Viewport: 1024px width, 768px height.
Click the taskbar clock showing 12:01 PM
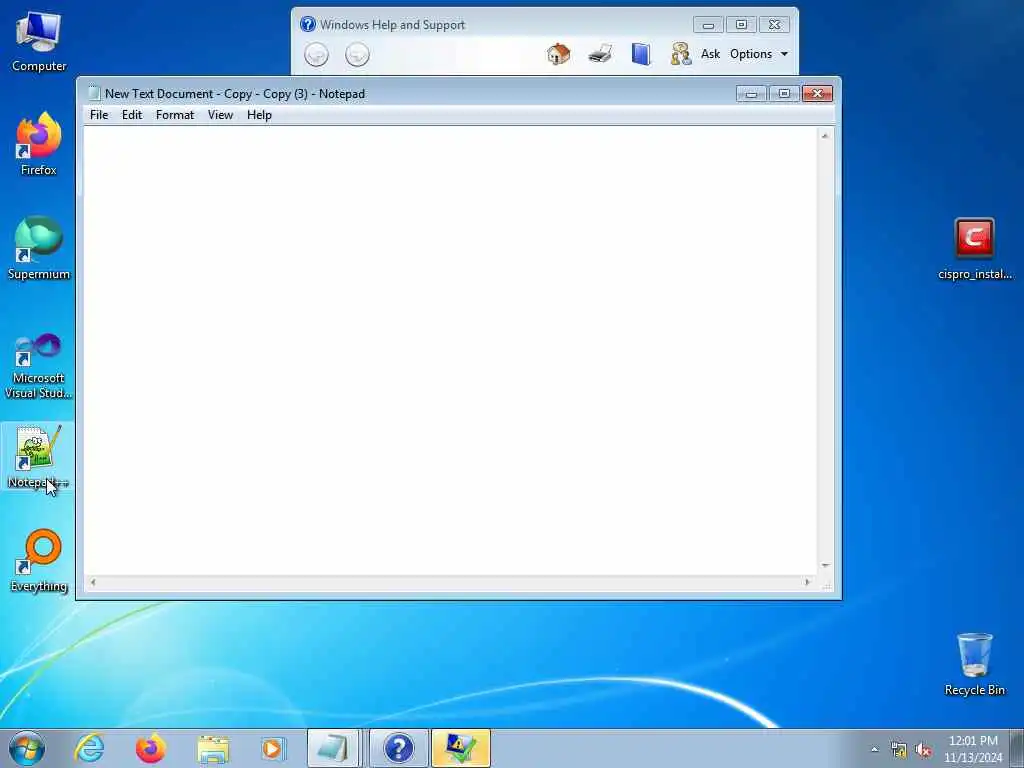tap(973, 749)
